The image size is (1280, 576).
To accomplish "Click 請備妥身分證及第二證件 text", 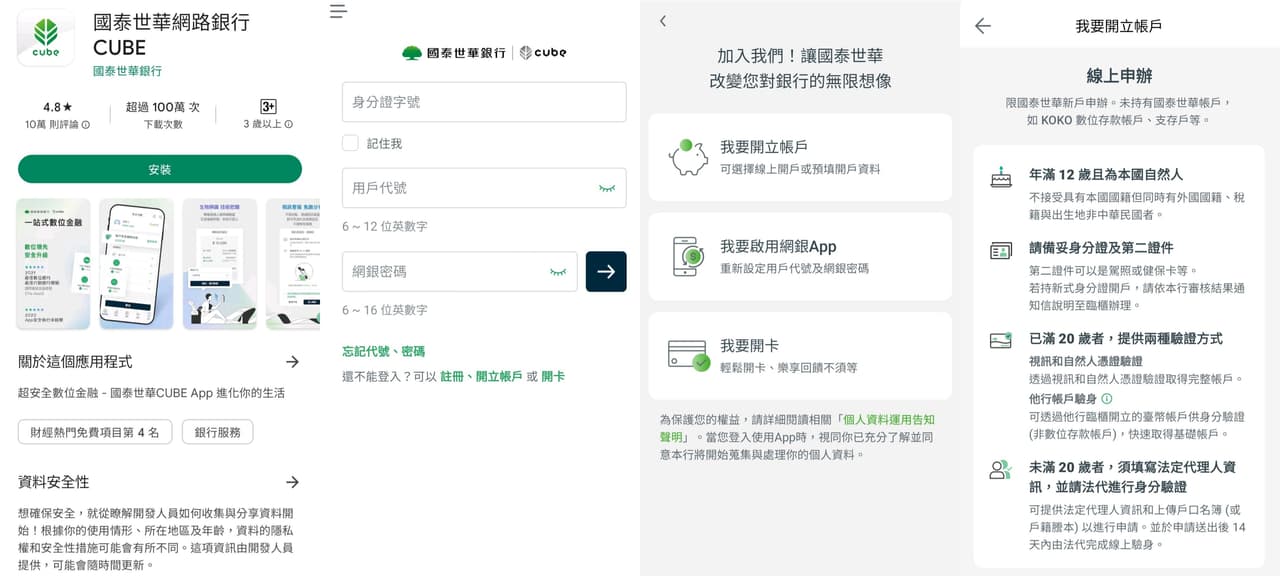I will [1101, 248].
